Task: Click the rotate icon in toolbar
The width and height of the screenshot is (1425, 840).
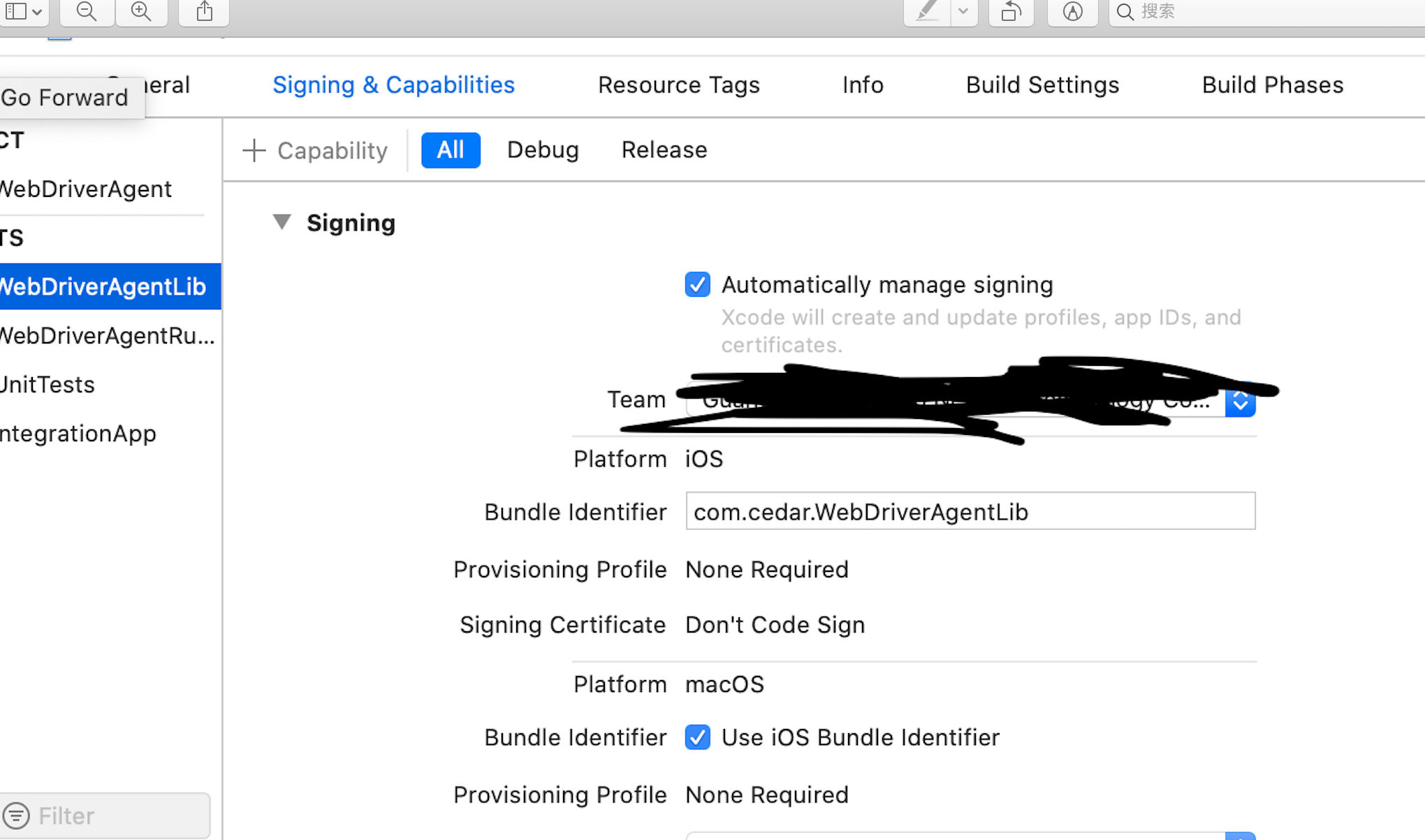Action: coord(1011,11)
